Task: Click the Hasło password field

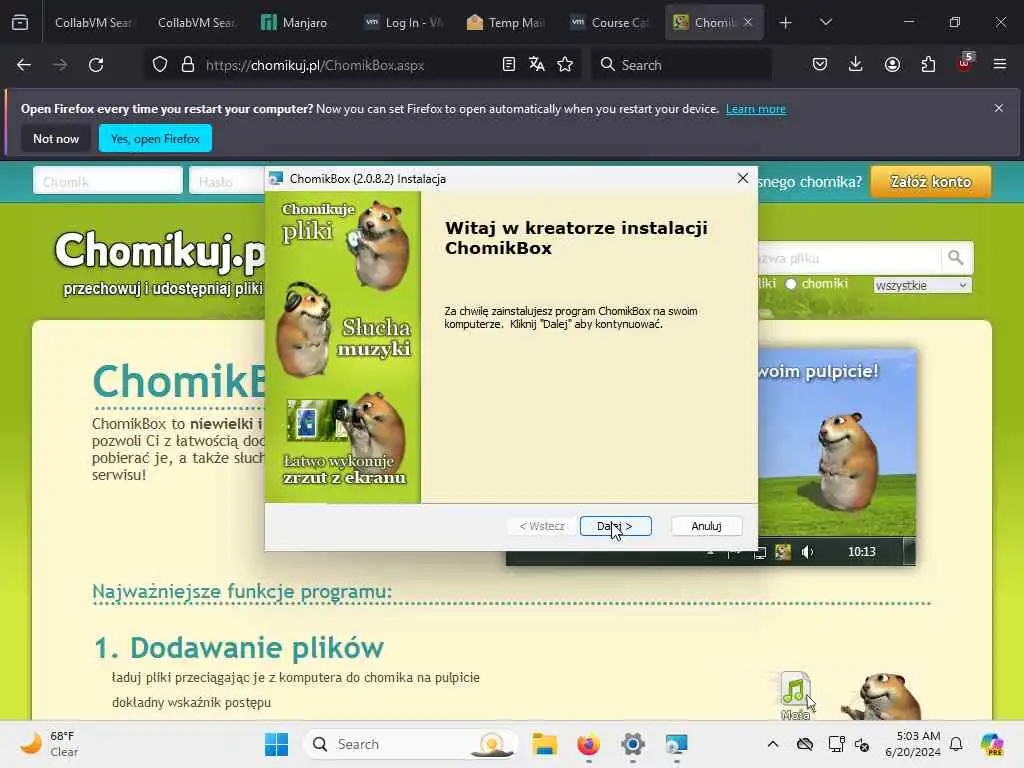Action: click(x=227, y=181)
